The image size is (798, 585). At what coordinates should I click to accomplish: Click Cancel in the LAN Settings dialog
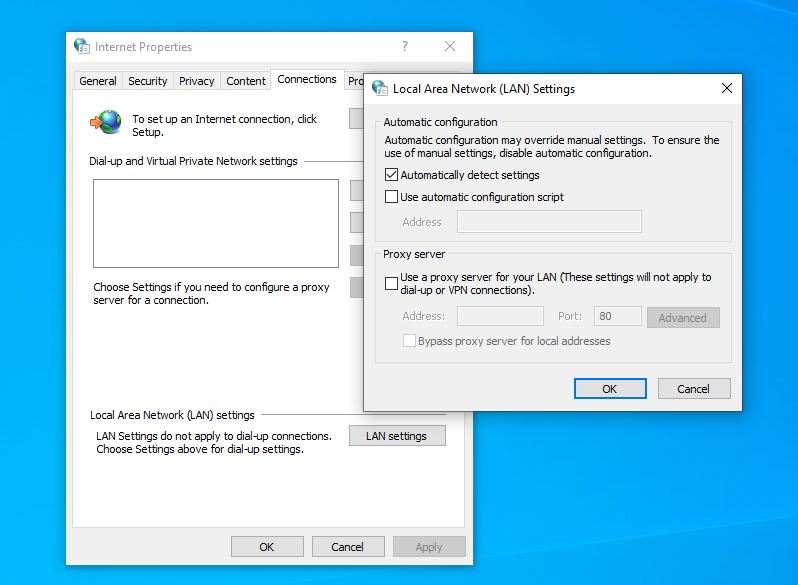(x=693, y=388)
